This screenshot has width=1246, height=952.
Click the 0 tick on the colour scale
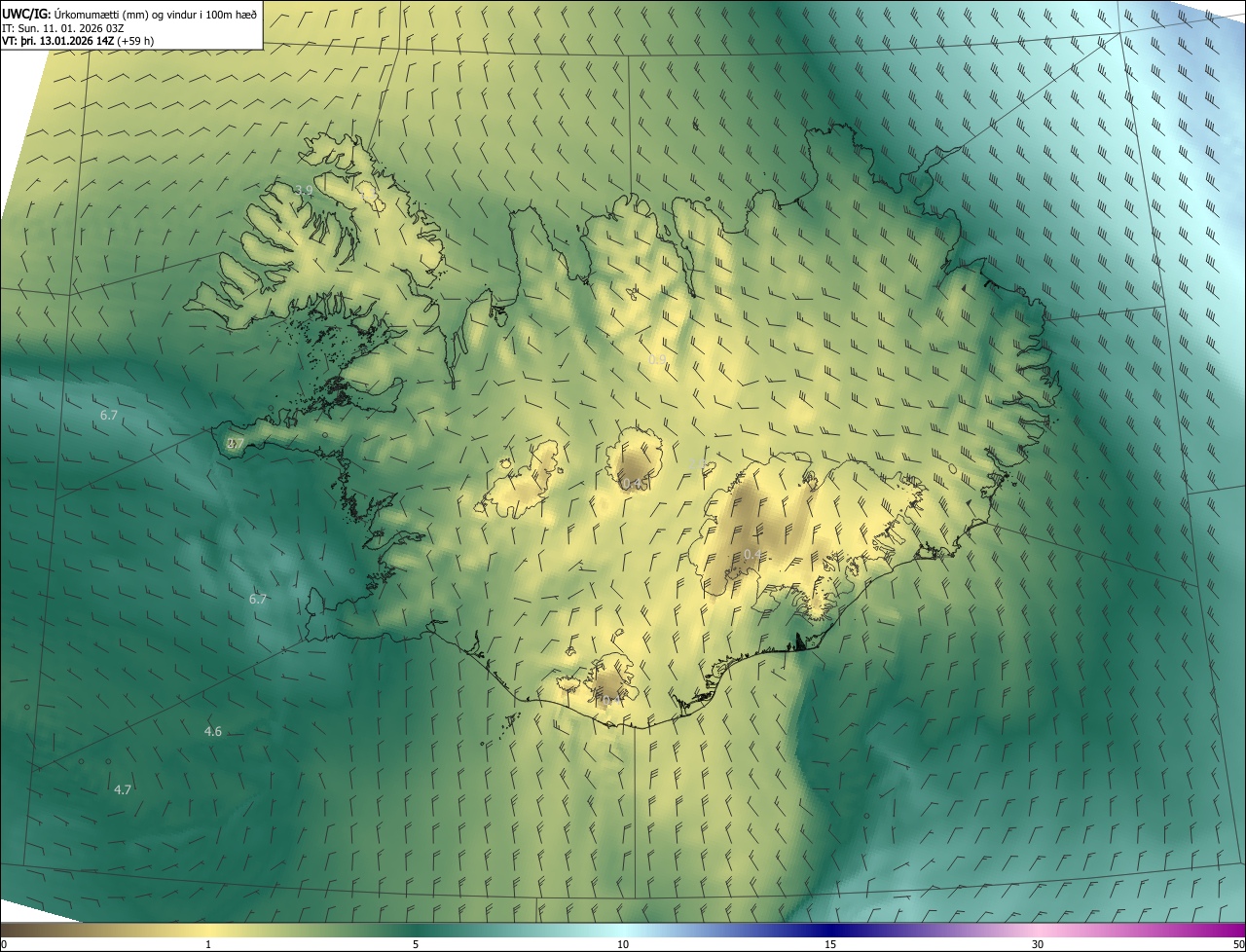4,944
